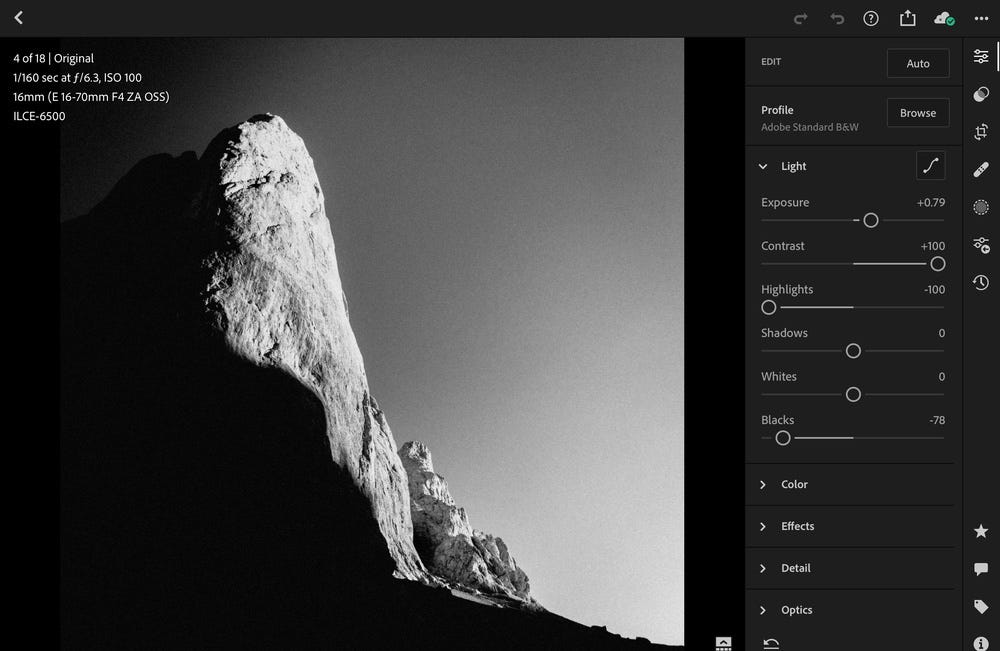This screenshot has height=651, width=1000.
Task: Open the share export icon
Action: tap(908, 18)
